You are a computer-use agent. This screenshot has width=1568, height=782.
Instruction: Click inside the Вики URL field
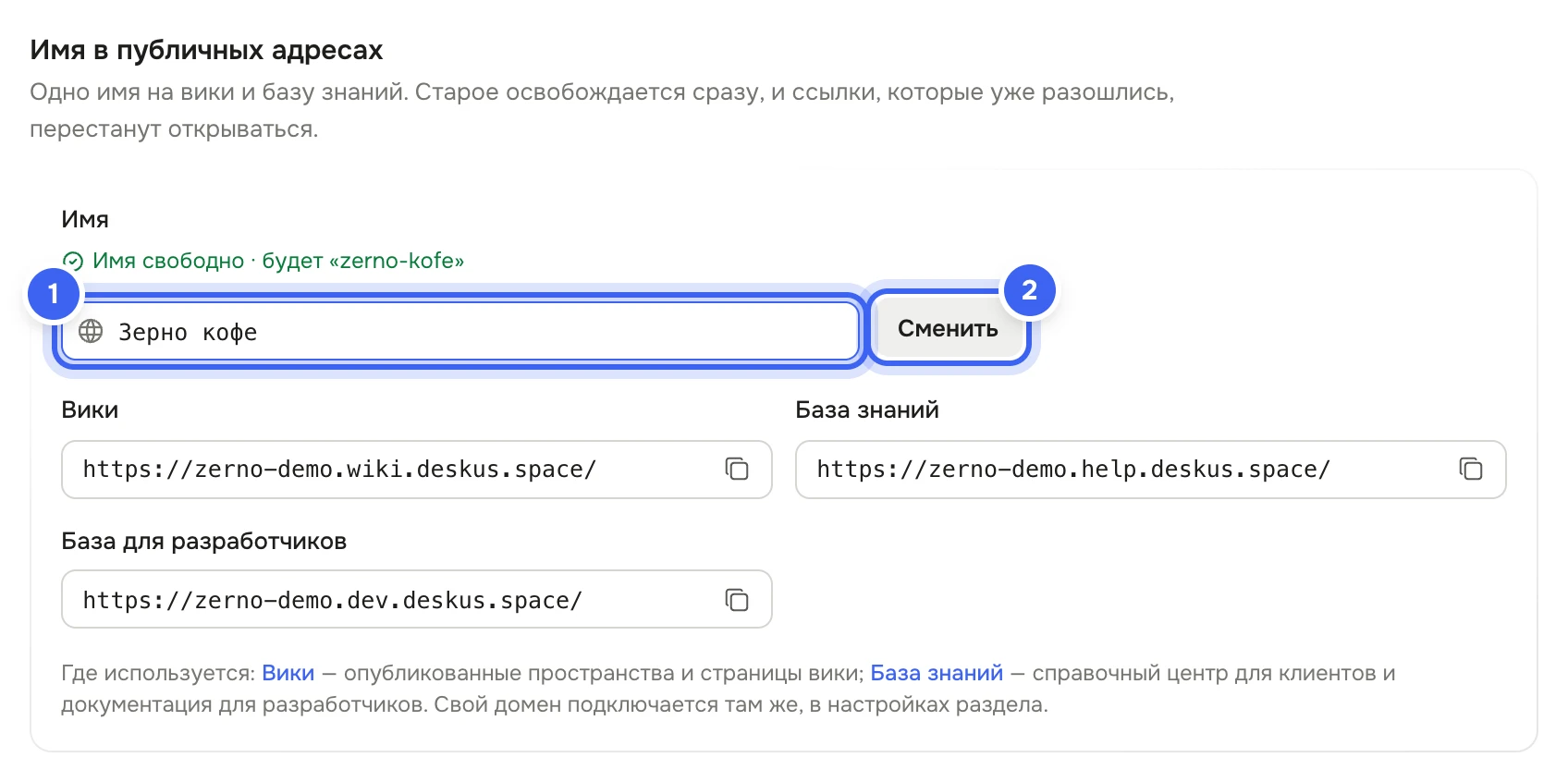click(417, 470)
